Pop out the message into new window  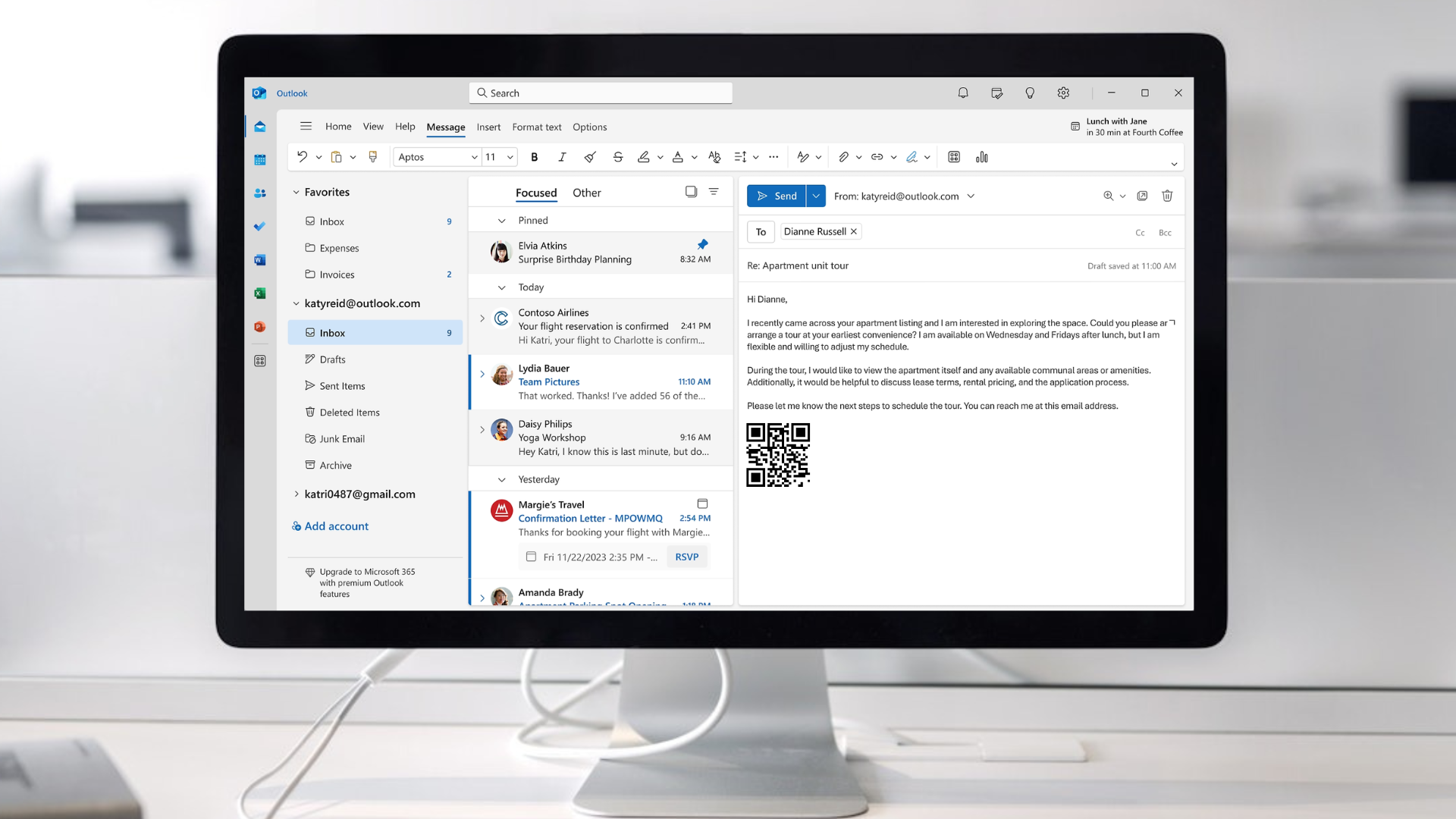coord(1142,196)
